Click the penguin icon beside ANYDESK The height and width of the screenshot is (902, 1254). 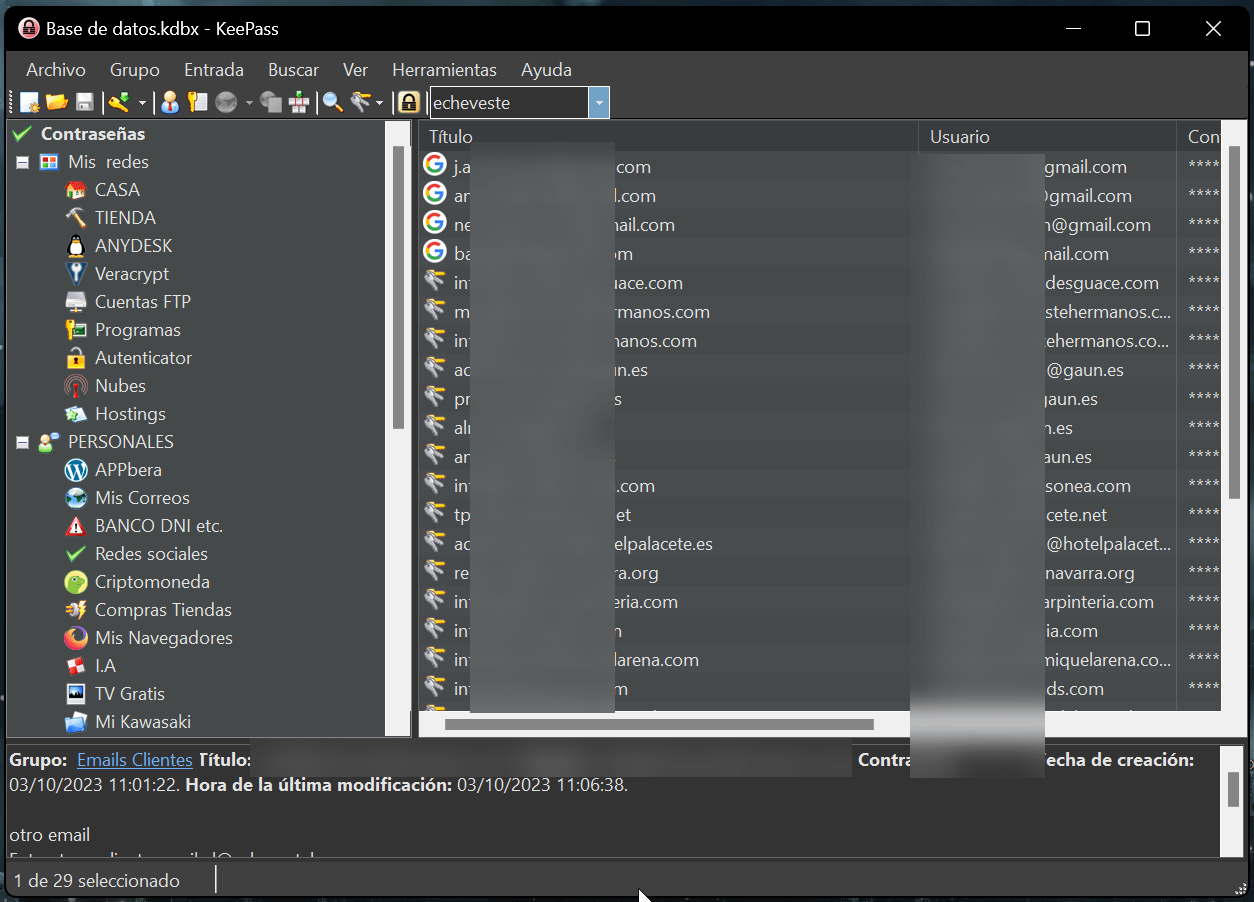pos(75,246)
